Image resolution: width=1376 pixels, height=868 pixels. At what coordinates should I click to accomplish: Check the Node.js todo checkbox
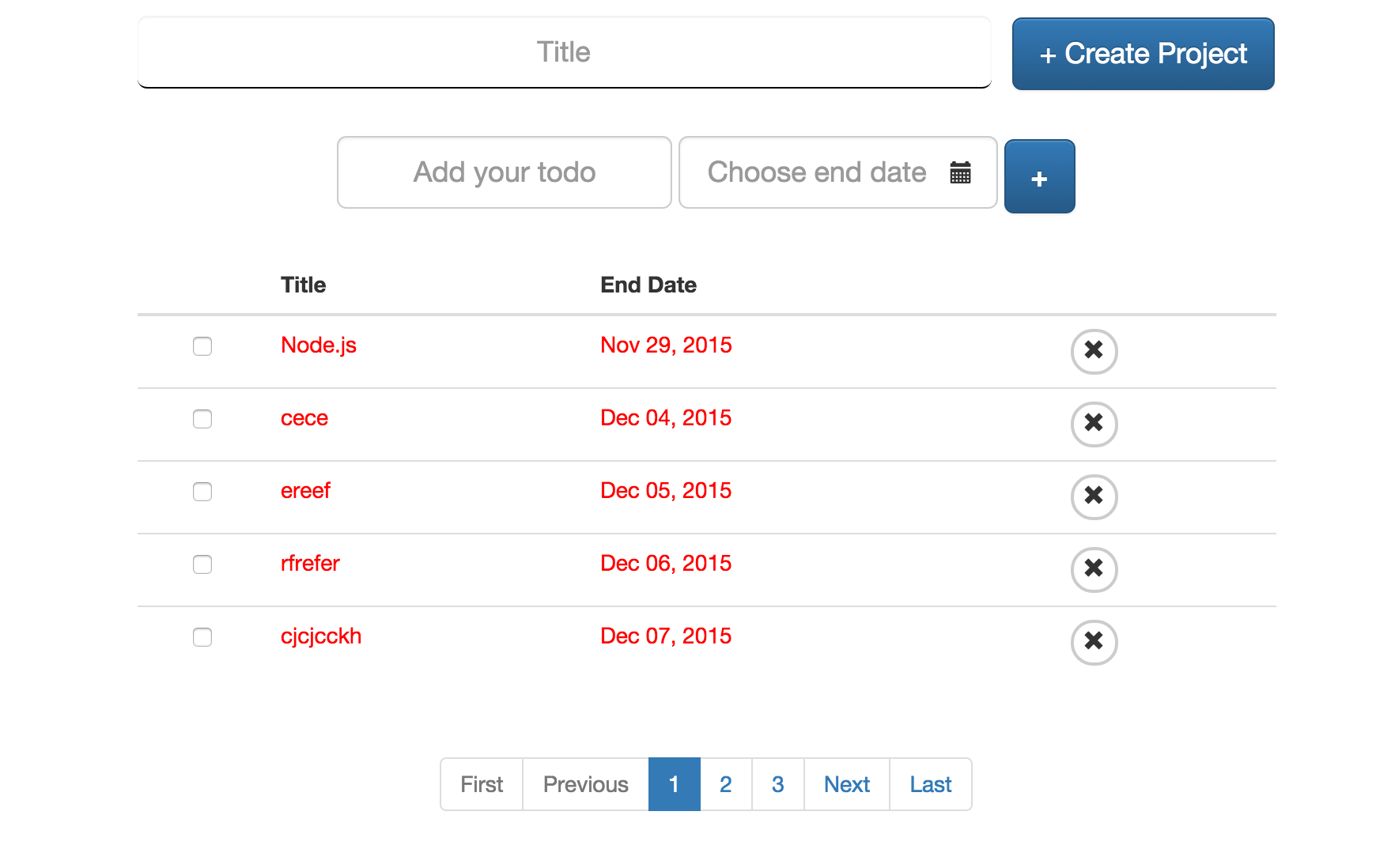pyautogui.click(x=202, y=346)
